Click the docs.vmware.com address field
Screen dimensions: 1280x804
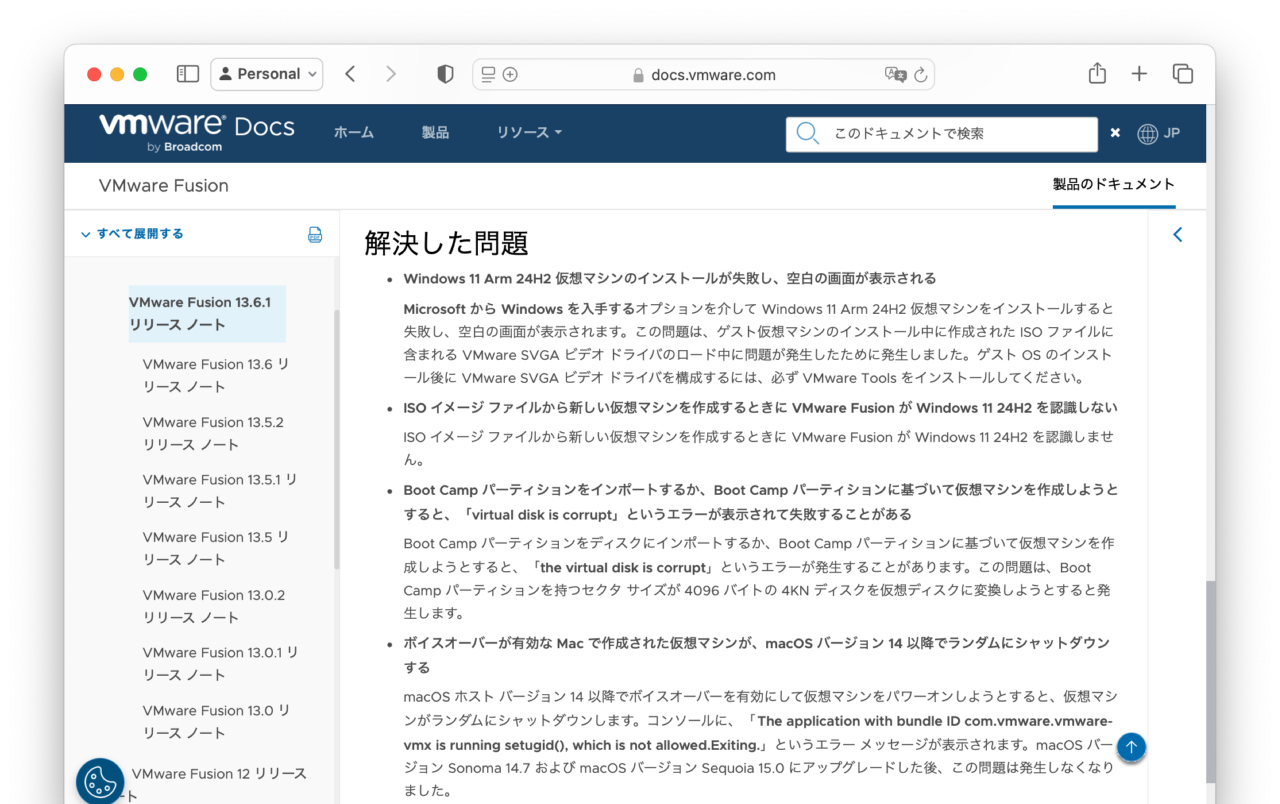pyautogui.click(x=704, y=75)
